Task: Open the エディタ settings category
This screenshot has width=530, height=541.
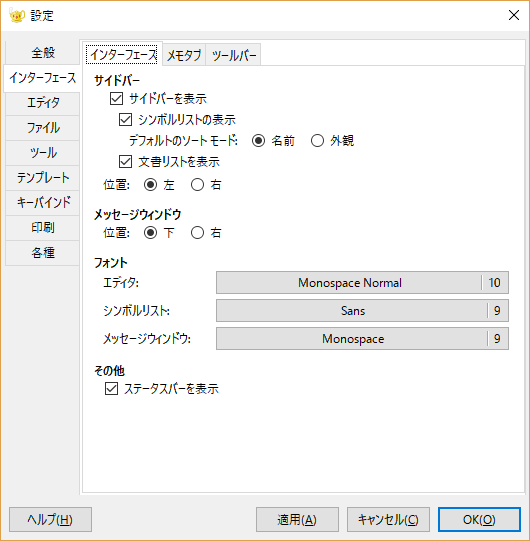Action: point(43,102)
